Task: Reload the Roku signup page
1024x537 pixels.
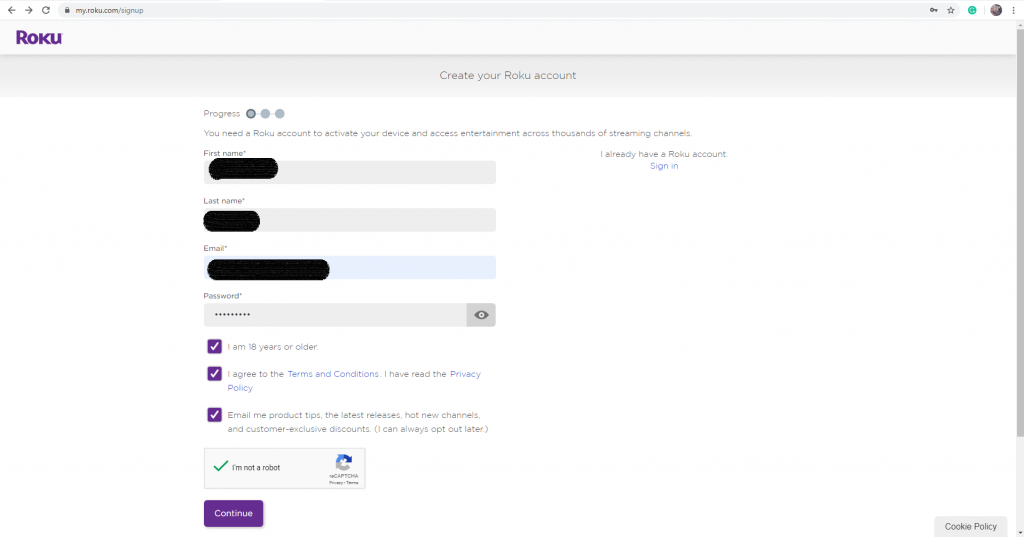Action: (x=46, y=10)
